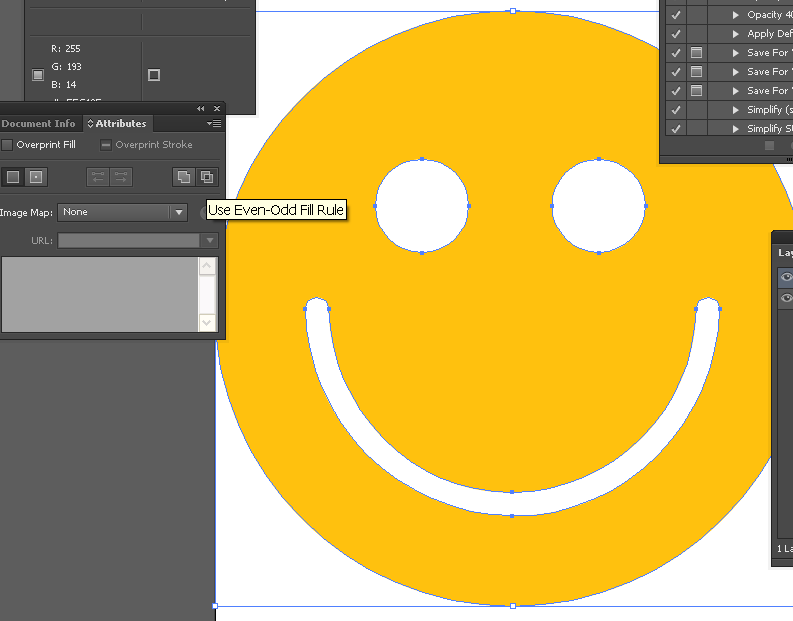Click the Use Non-Zero Winding Fill Rule icon
793x621 pixels.
point(183,177)
